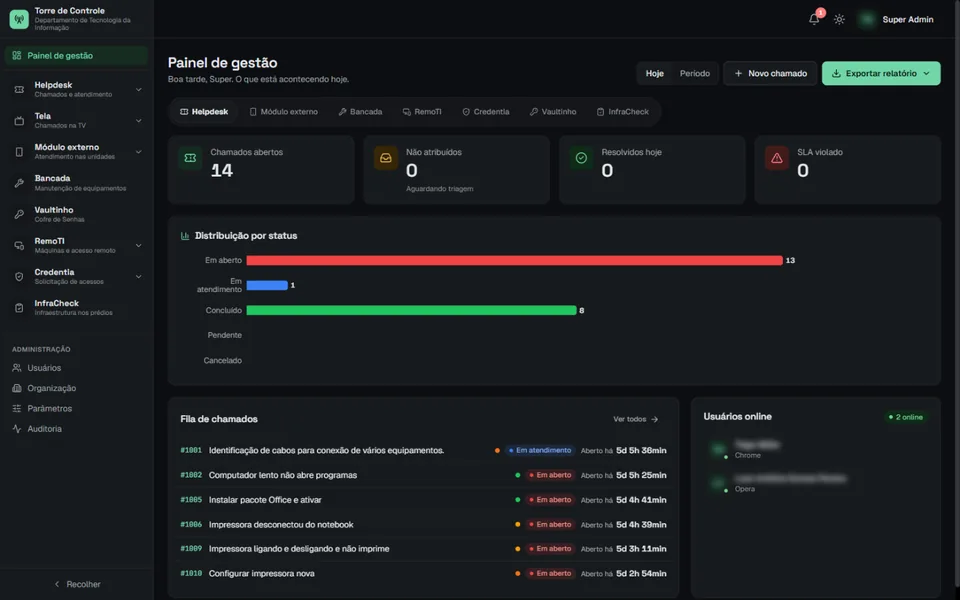The width and height of the screenshot is (960, 600).
Task: Open ticket #1002 Computador lento não abre programas
Action: [x=423, y=475]
